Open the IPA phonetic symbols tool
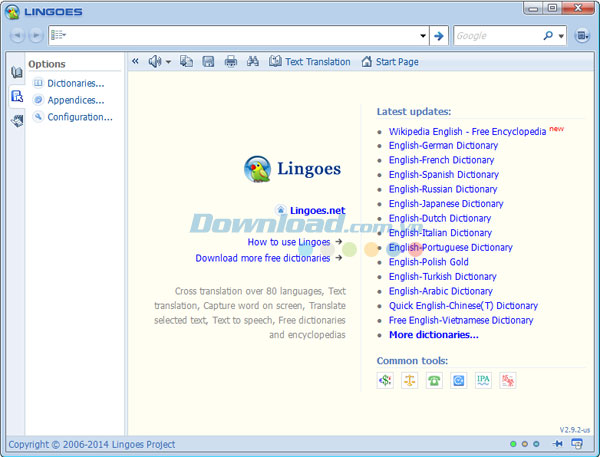Viewport: 600px width, 457px height. [x=483, y=380]
